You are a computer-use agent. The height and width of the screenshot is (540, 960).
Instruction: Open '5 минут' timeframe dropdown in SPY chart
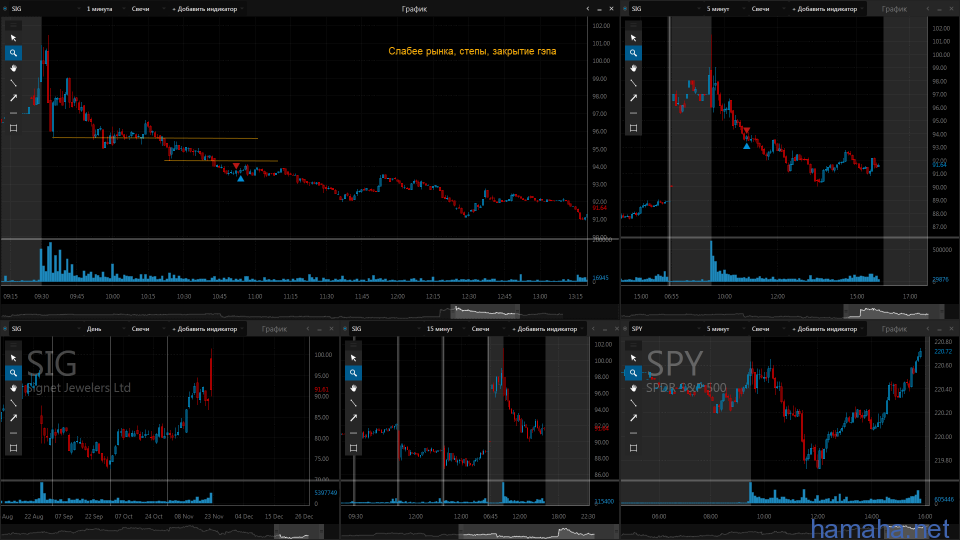pos(721,328)
